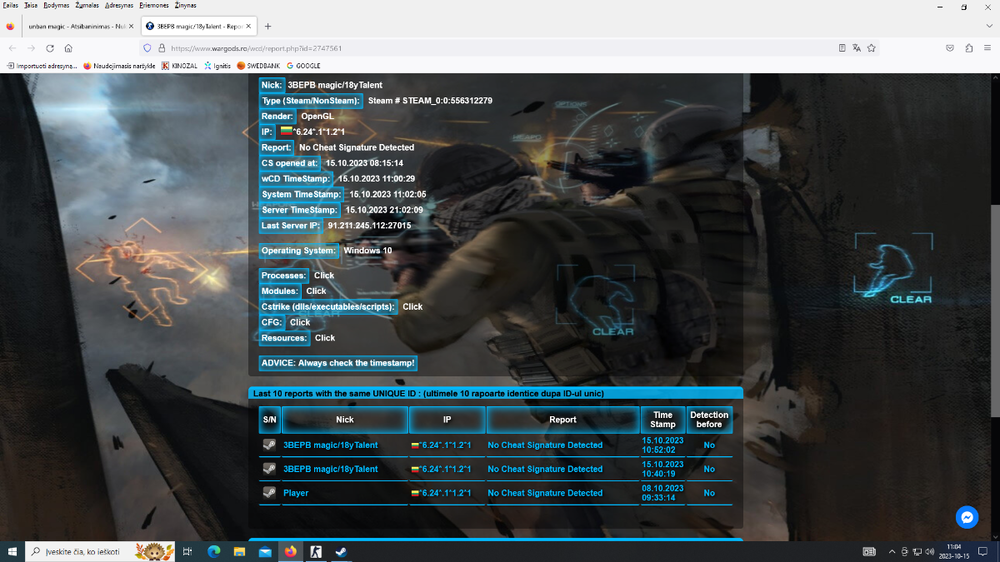Open the Naudojimasis naršykle bookmark

click(119, 66)
